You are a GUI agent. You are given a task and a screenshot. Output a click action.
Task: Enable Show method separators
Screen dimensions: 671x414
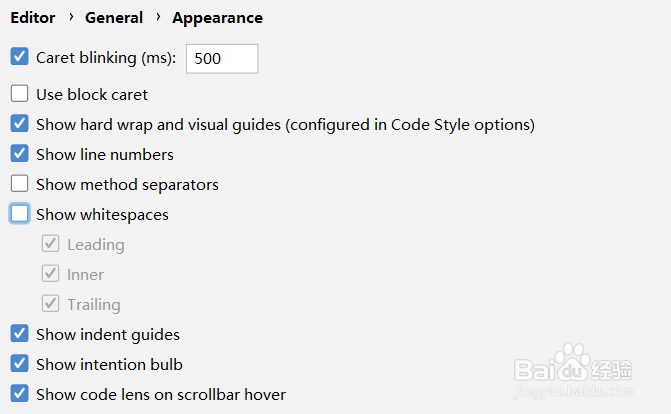[x=19, y=184]
